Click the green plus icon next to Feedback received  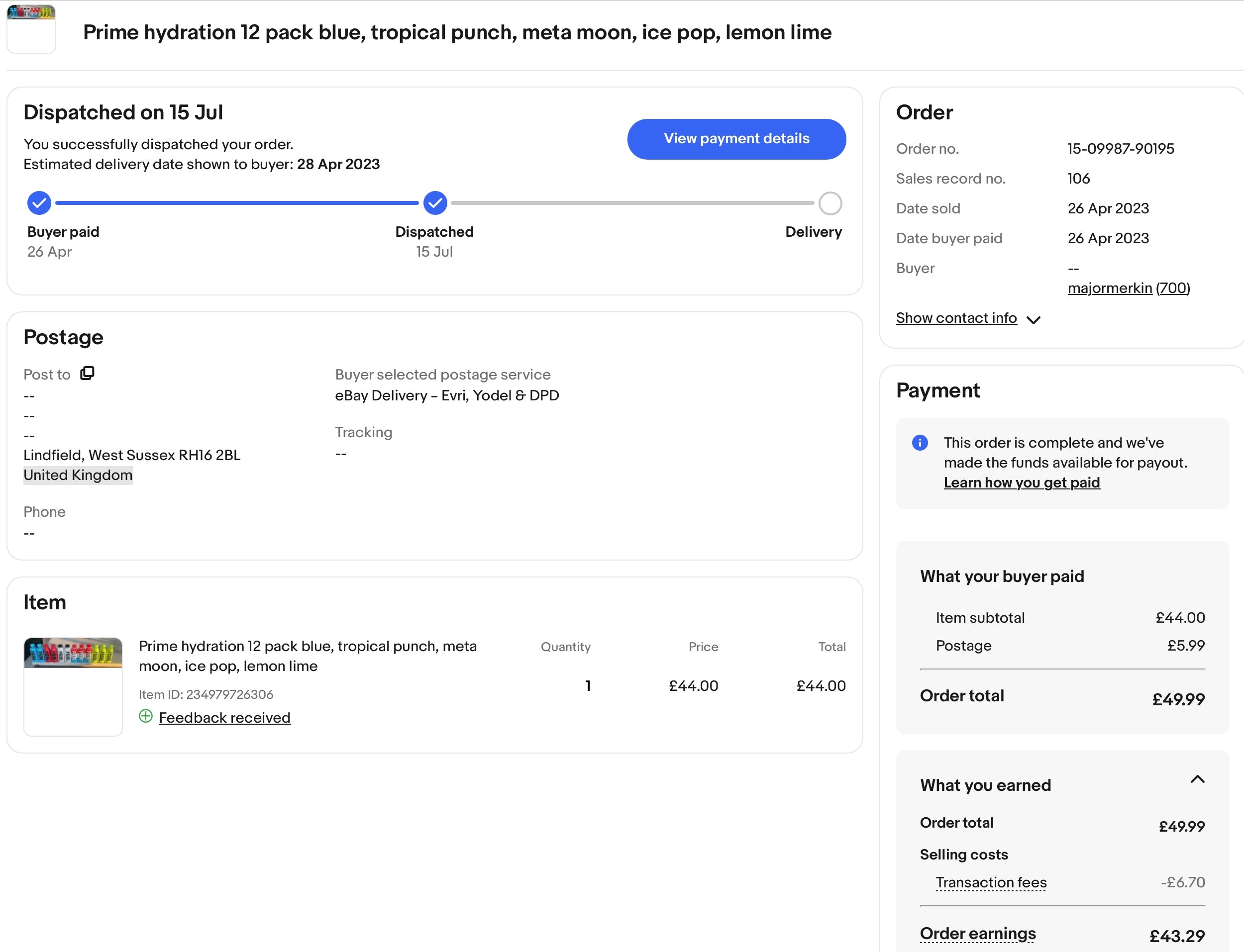click(146, 716)
